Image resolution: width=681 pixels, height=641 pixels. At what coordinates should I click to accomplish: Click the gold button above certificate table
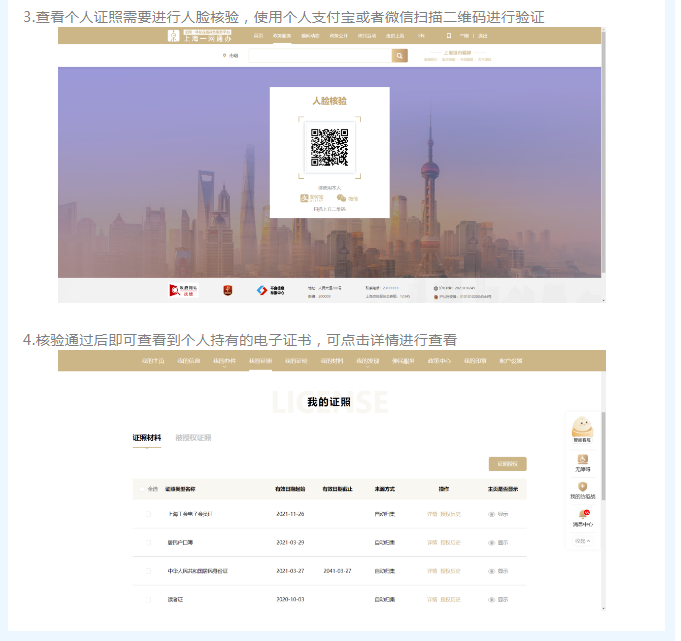click(507, 463)
